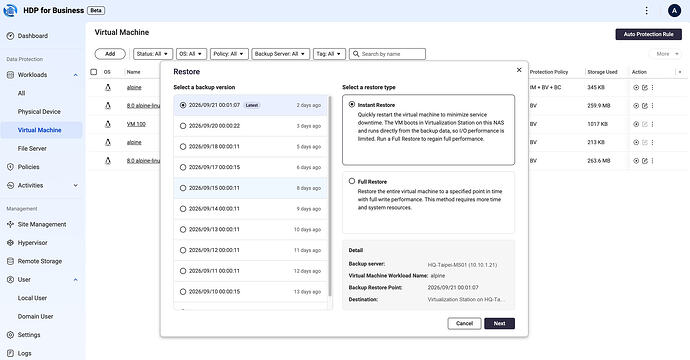Screen dimensions: 690x360
Task: Click the restore icon for 345 KB row
Action: point(636,88)
